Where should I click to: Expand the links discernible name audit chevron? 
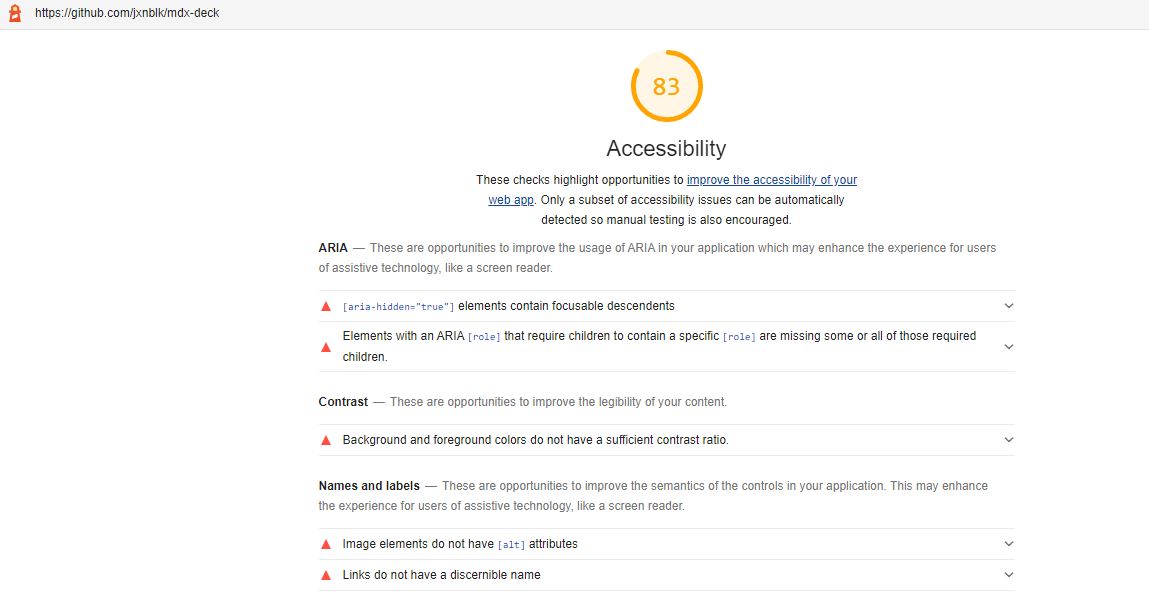click(x=1009, y=575)
